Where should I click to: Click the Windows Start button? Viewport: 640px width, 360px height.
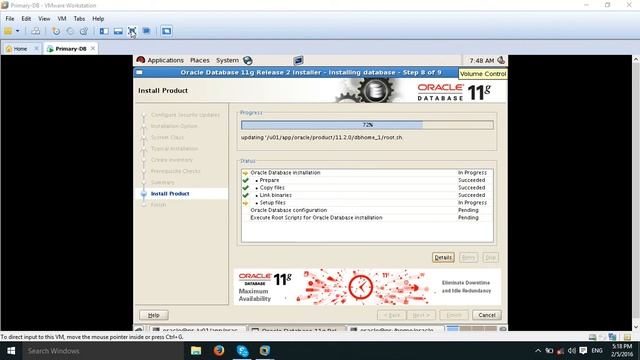(x=11, y=351)
